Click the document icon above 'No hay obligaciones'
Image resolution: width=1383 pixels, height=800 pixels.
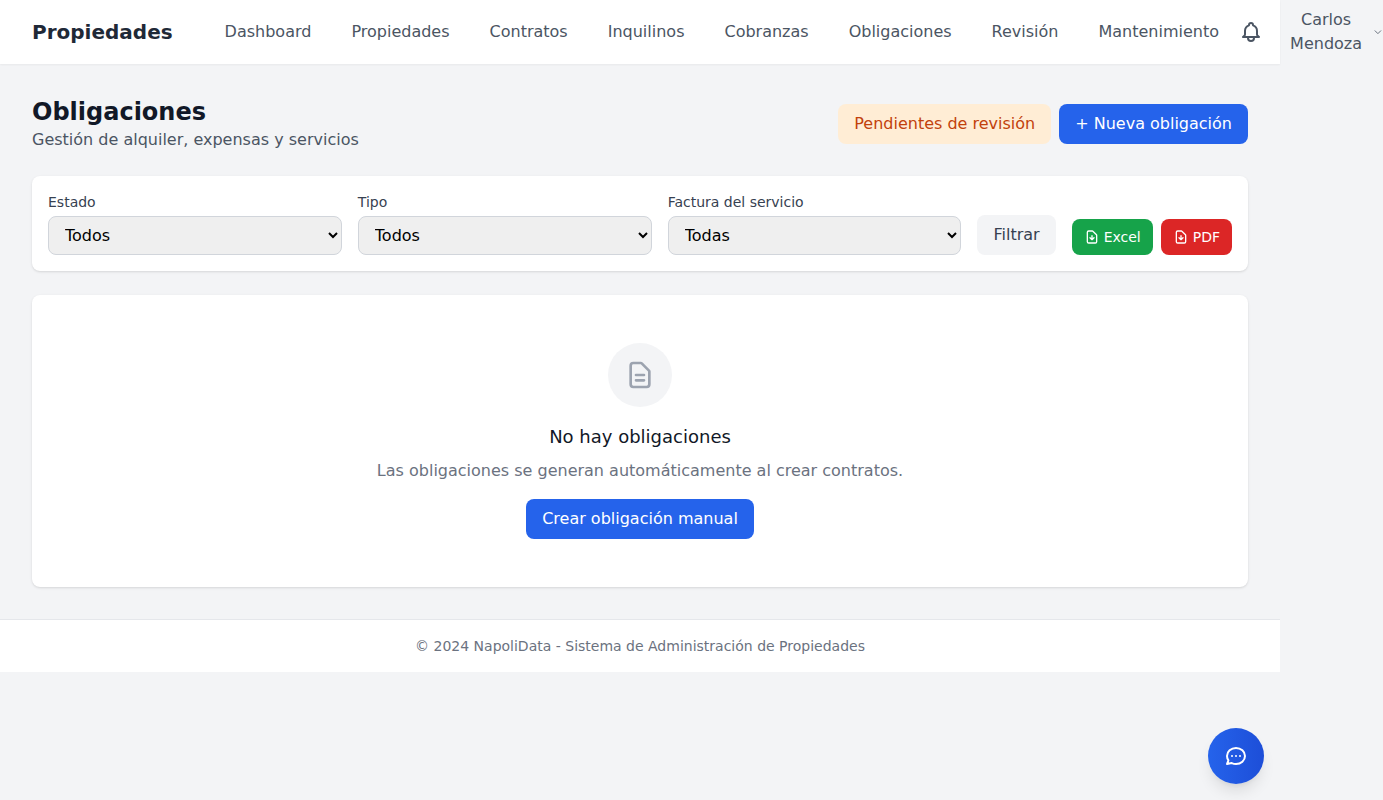pos(639,375)
